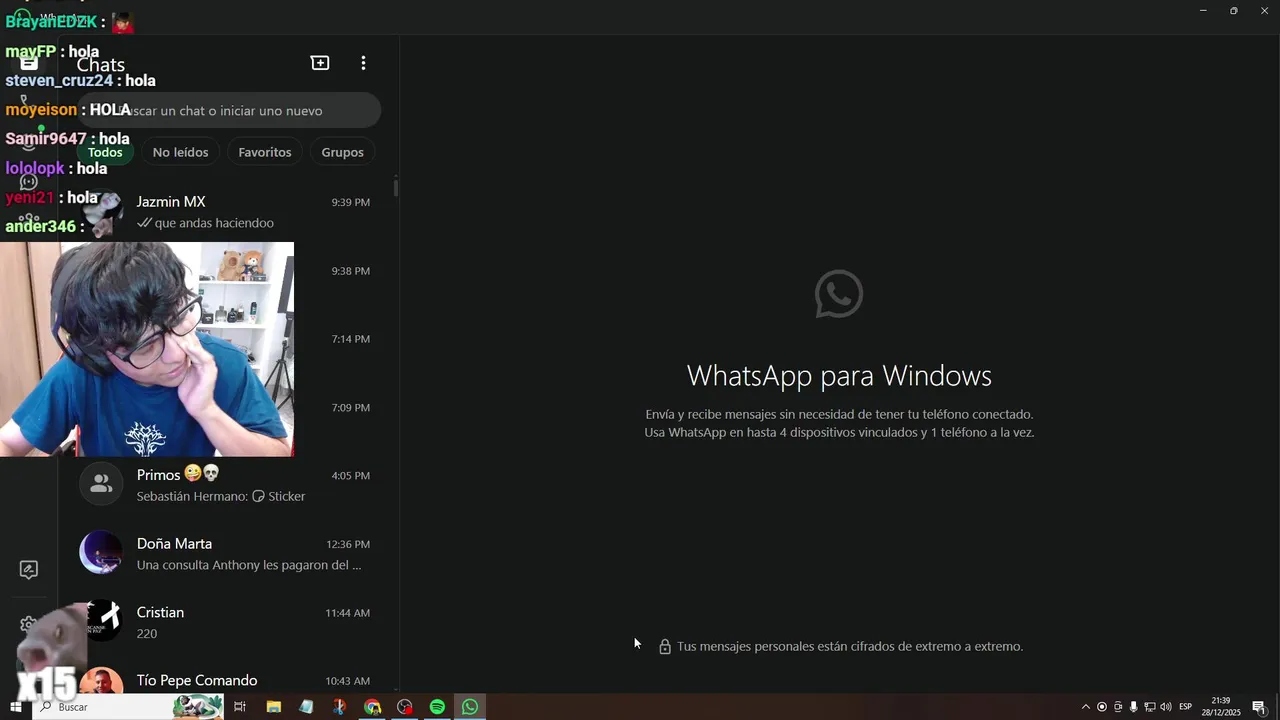The width and height of the screenshot is (1280, 720).
Task: Open the volume control tray icon
Action: click(1165, 707)
